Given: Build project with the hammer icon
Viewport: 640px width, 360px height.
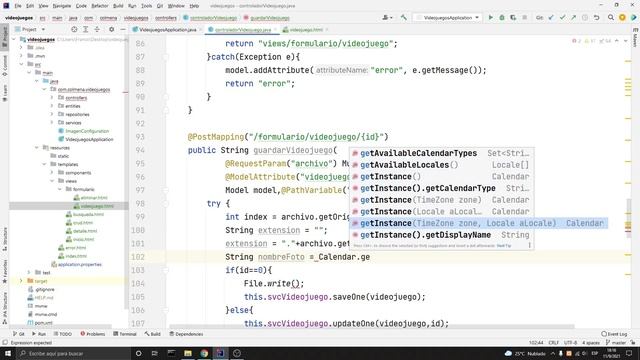Looking at the screenshot, I should tap(404, 18).
